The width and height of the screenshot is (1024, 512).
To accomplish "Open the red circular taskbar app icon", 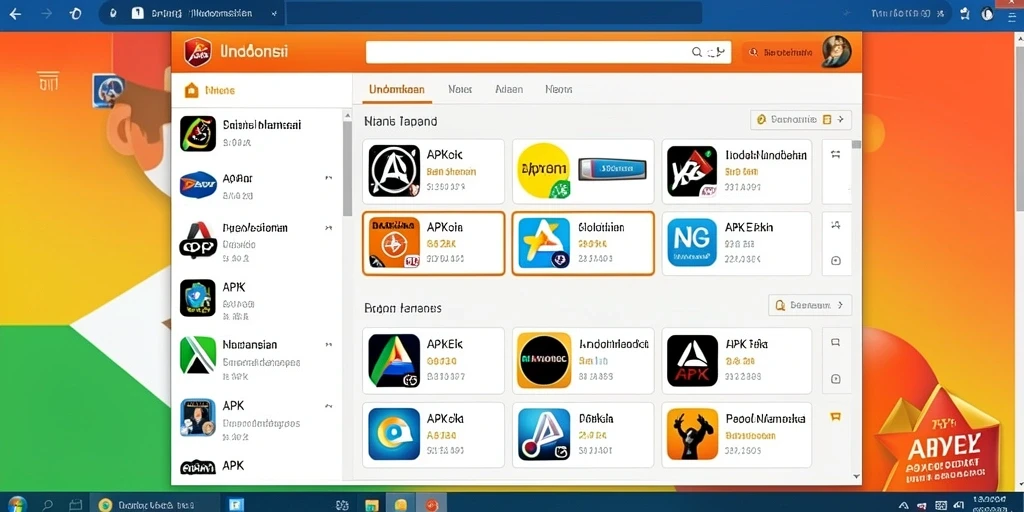I will (431, 505).
